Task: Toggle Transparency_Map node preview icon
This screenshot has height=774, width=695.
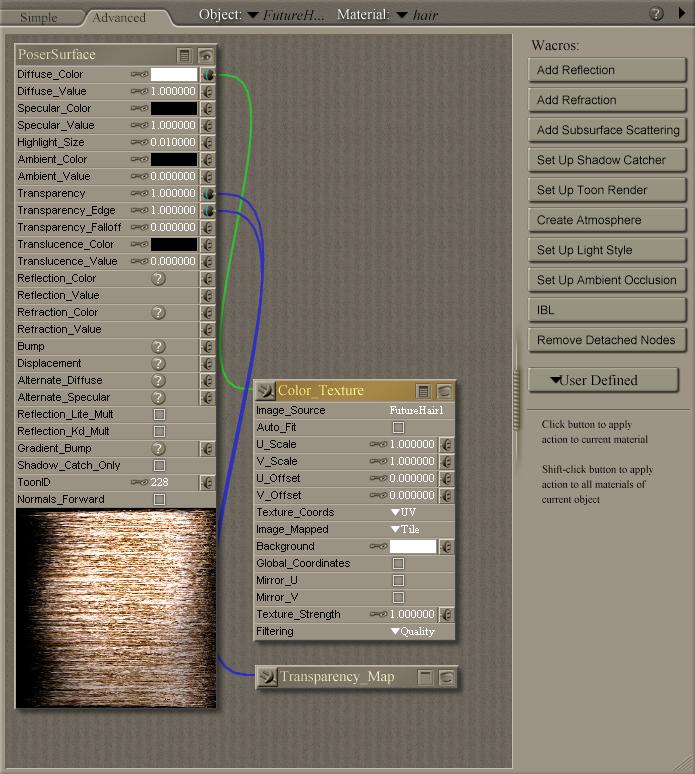Action: (x=447, y=677)
